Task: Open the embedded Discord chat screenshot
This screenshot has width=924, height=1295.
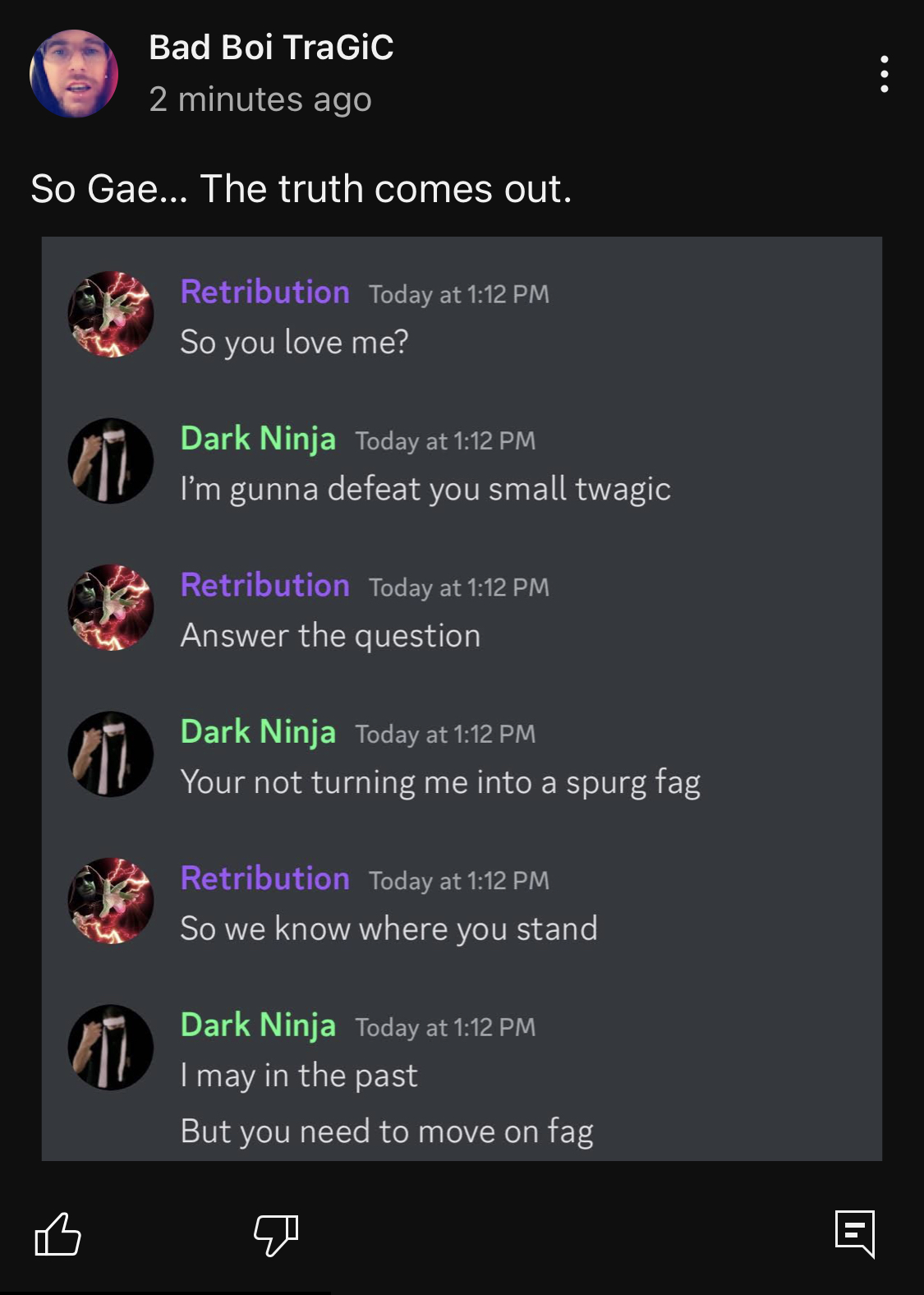Action: pyautogui.click(x=462, y=698)
